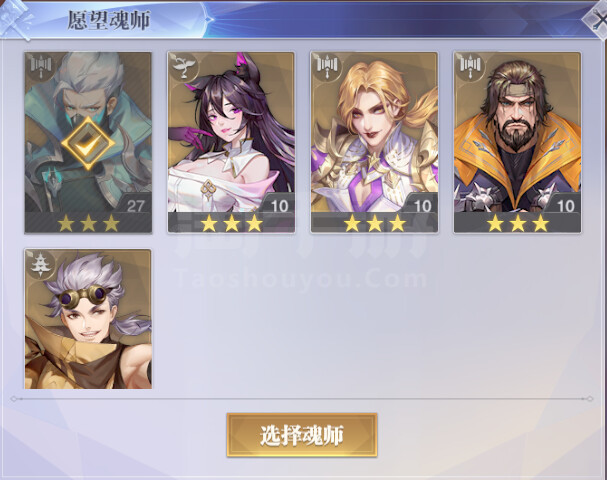Select the goggles-wearing lavender-haired character card
The height and width of the screenshot is (480, 607).
(x=88, y=319)
